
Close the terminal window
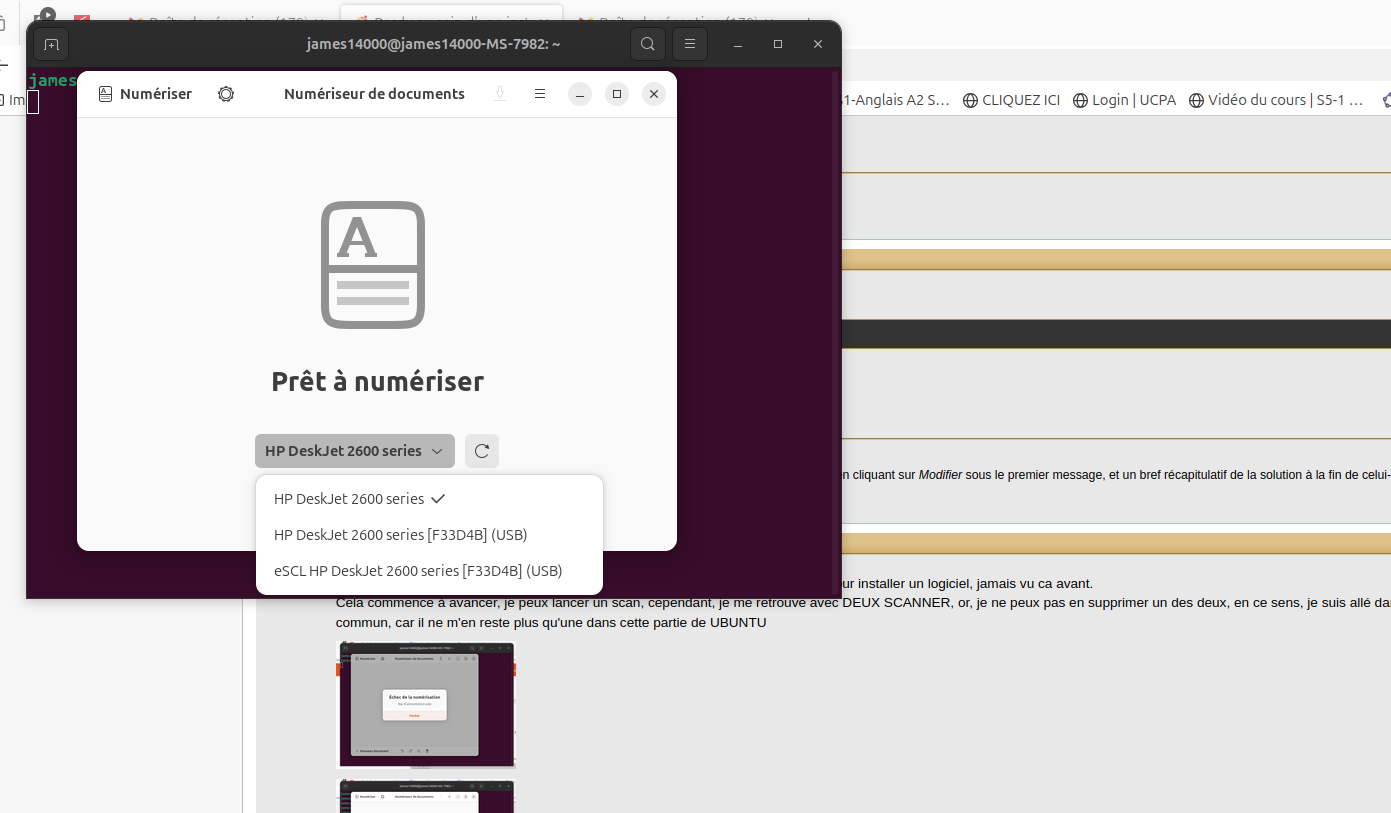pos(818,44)
